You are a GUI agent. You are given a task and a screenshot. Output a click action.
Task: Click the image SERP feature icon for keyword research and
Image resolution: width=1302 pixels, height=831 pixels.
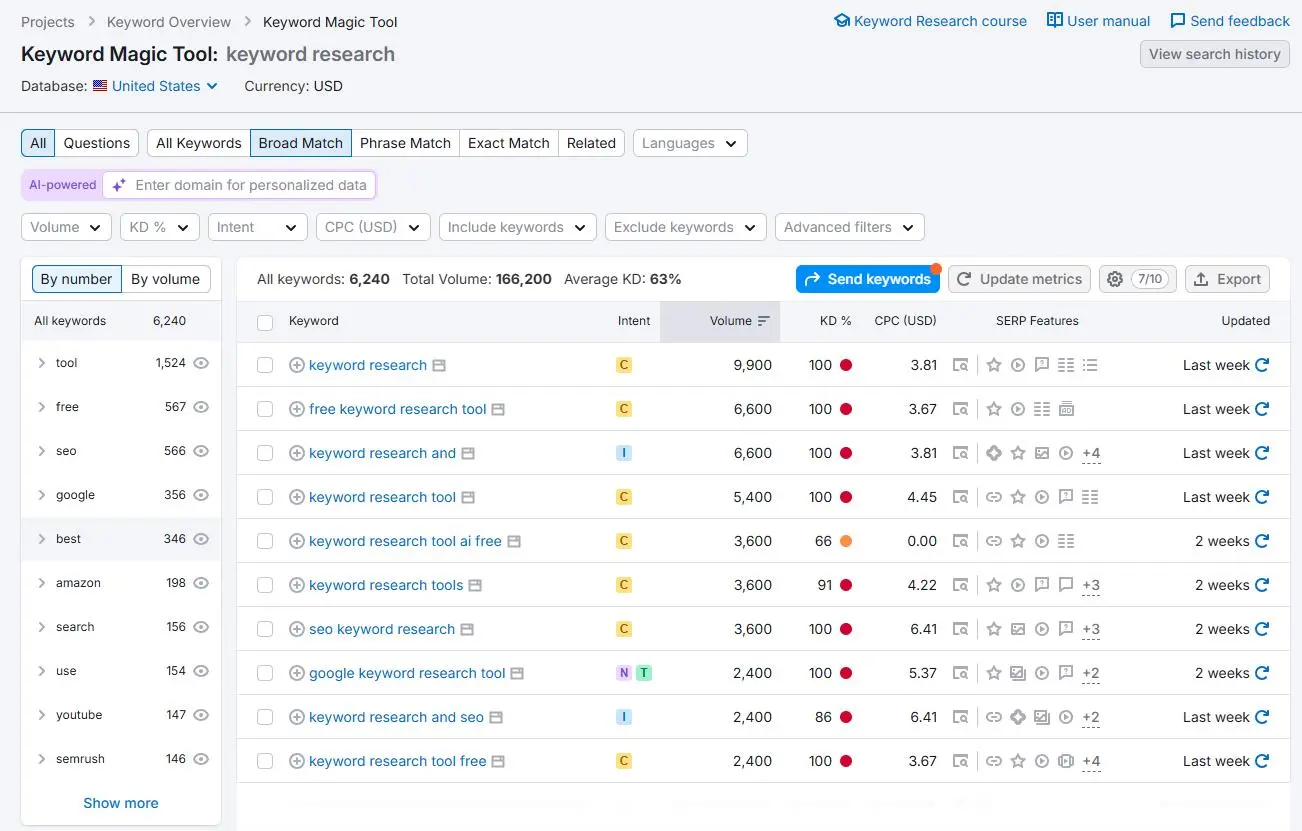[1042, 453]
